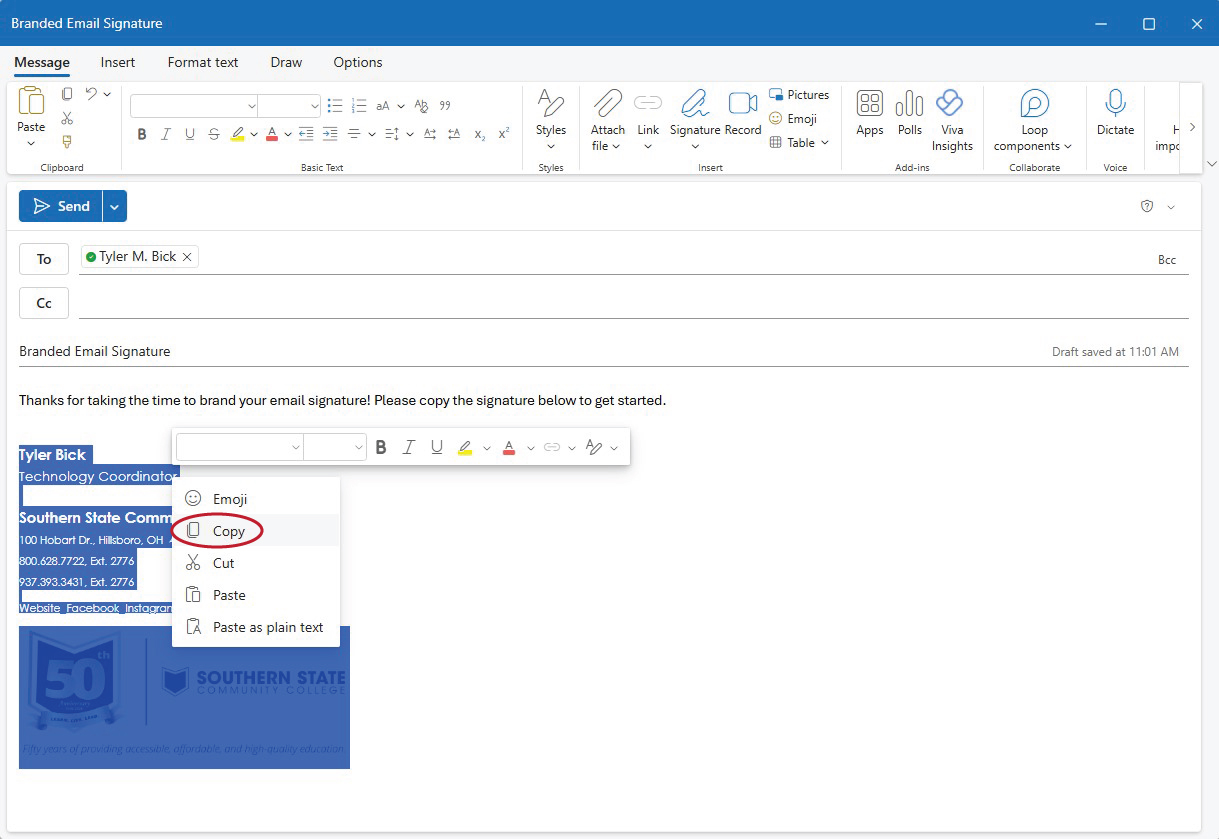
Task: Expand the Attach file dropdown
Action: tap(616, 146)
